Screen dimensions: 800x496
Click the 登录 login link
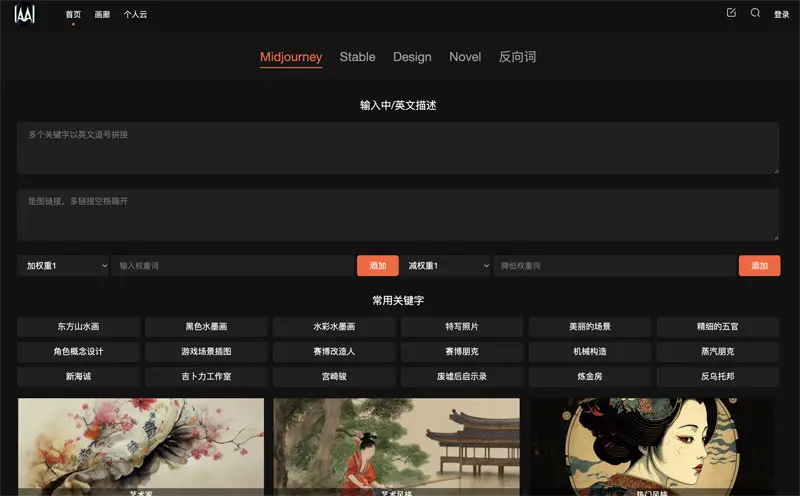(781, 15)
